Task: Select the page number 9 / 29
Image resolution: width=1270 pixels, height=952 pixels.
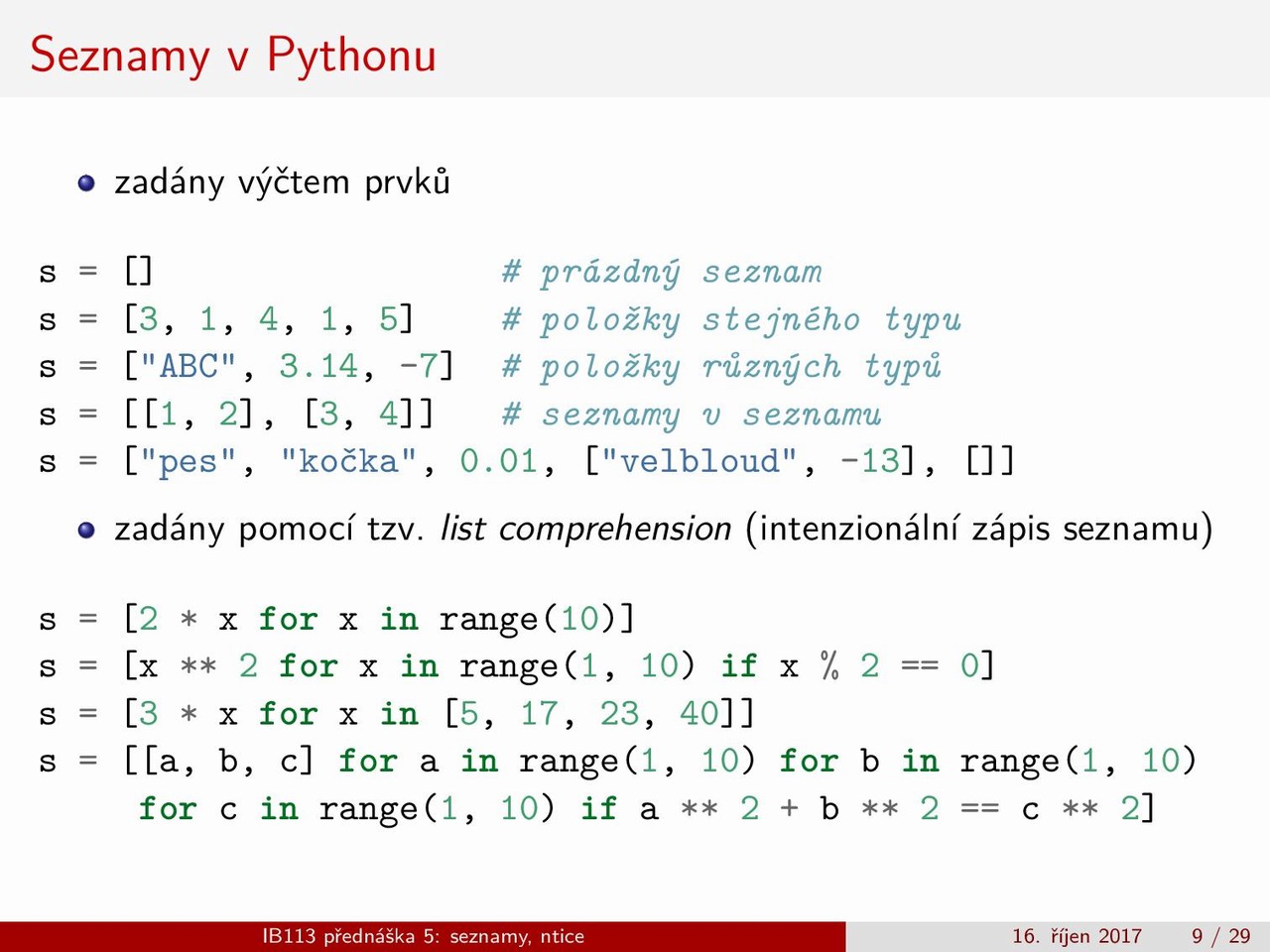Action: 1220,936
